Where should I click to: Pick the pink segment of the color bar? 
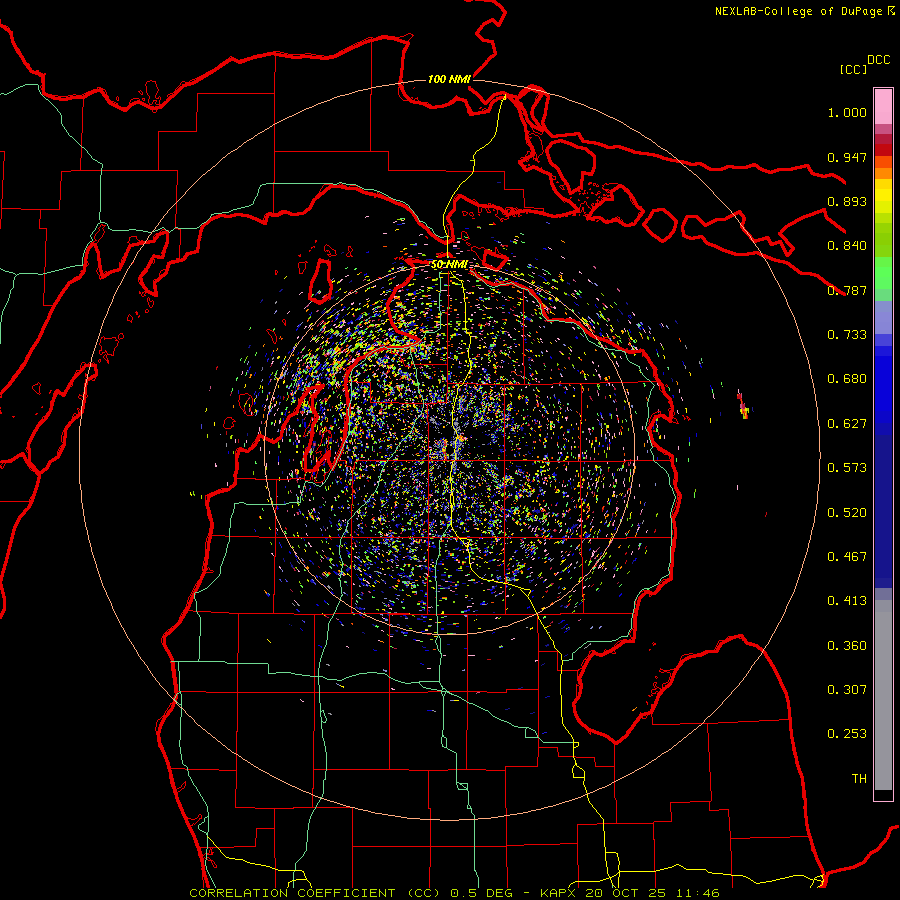click(883, 107)
